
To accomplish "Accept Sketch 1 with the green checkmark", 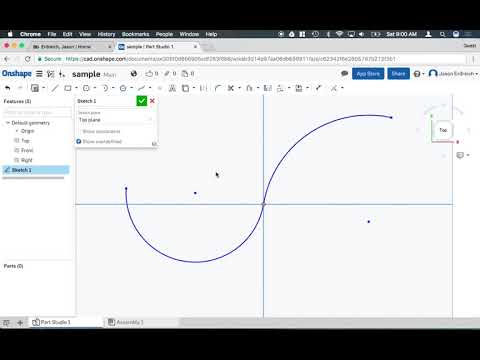I will click(142, 101).
